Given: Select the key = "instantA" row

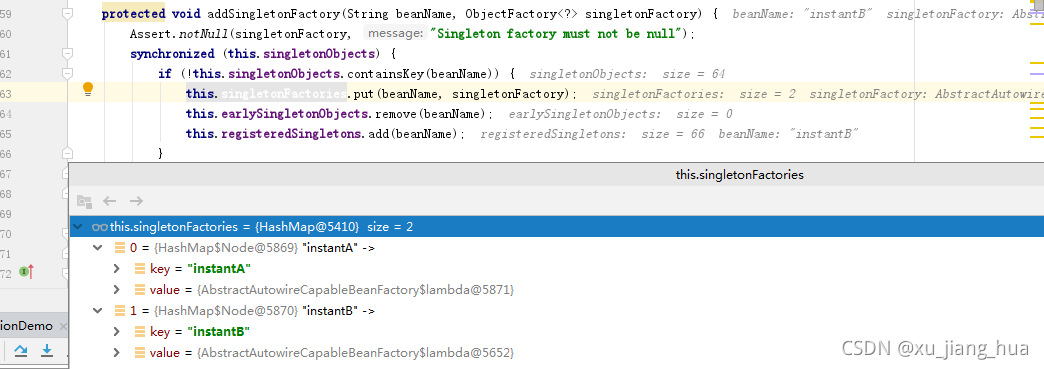Looking at the screenshot, I should coord(557,268).
